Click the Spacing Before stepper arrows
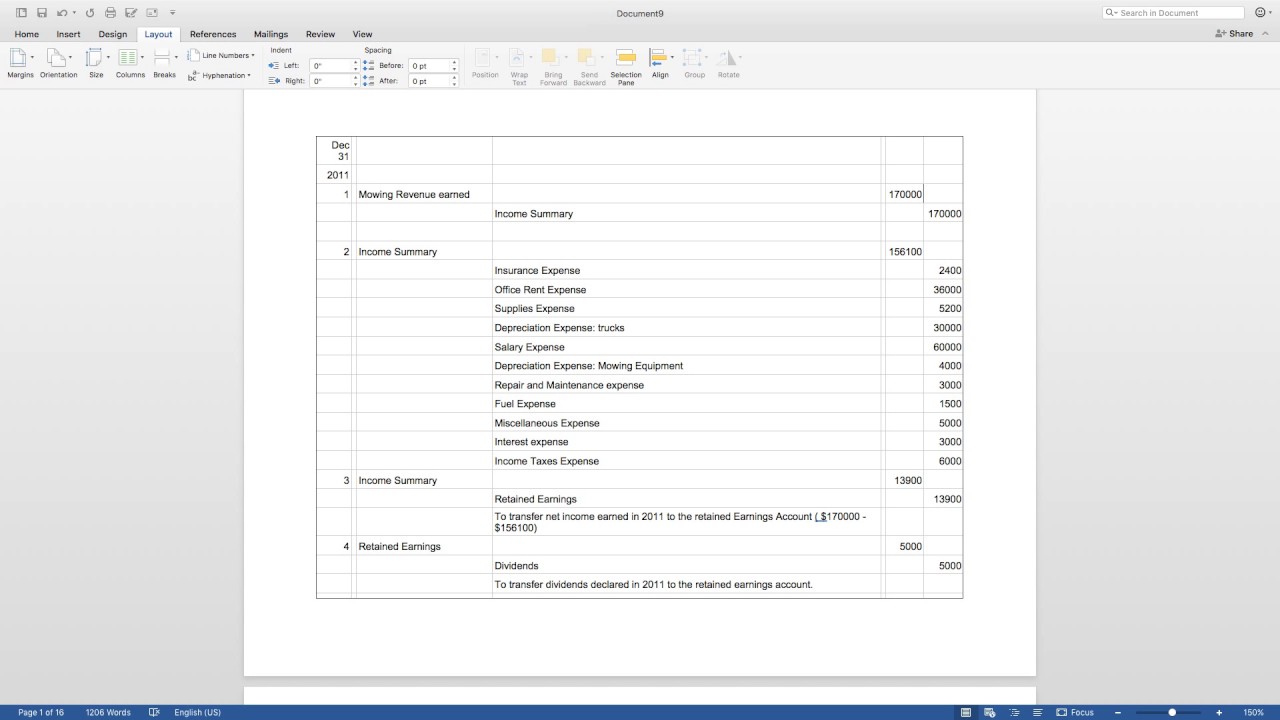The height and width of the screenshot is (720, 1280). pos(454,66)
